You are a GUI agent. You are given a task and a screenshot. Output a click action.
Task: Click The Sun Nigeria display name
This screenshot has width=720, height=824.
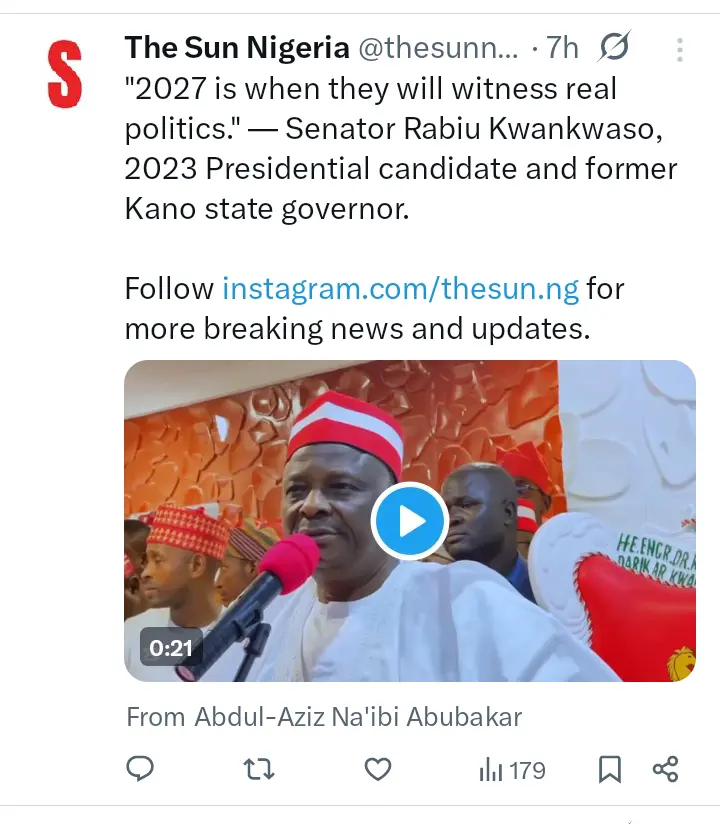click(237, 47)
